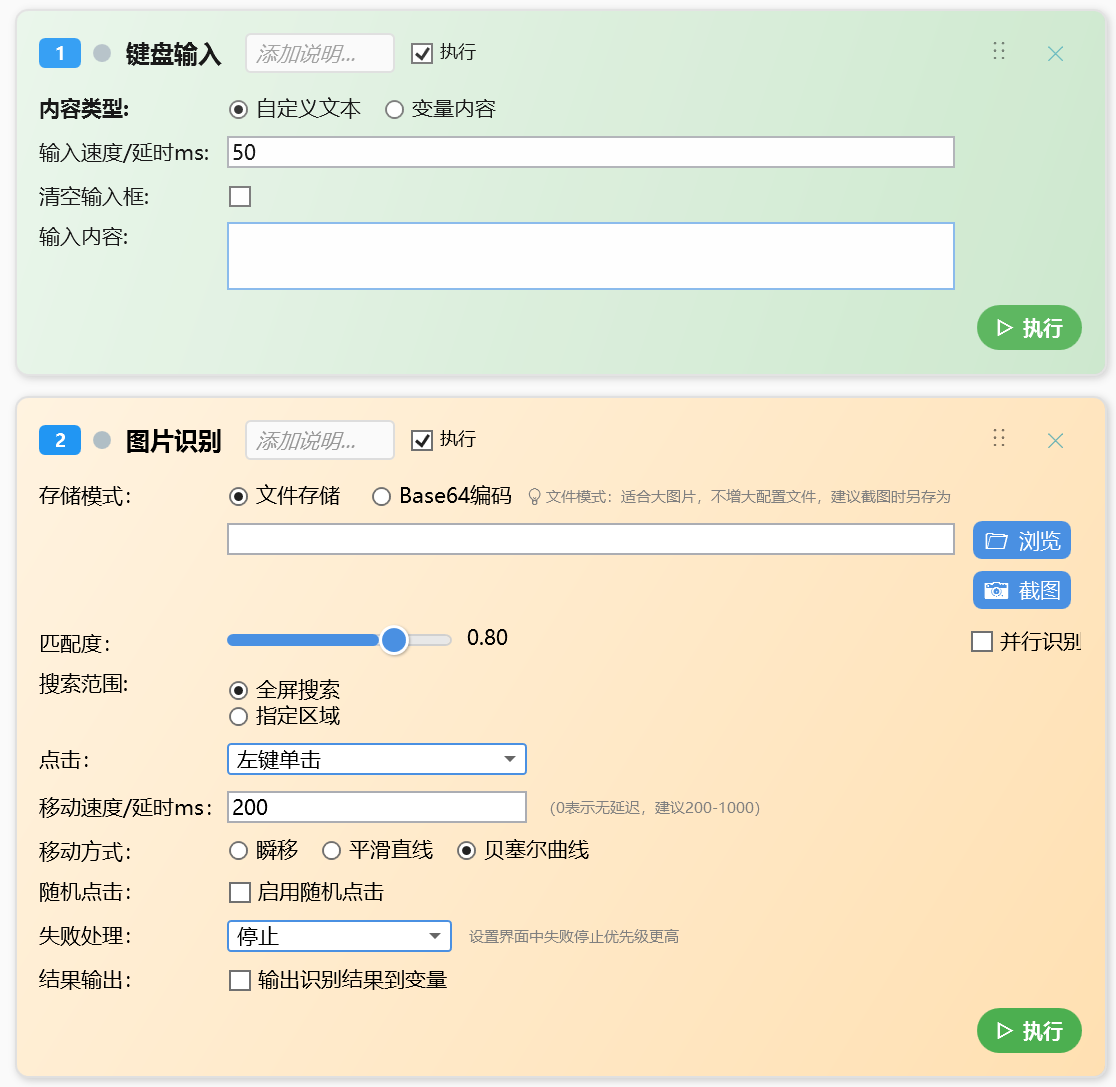The image size is (1116, 1087).
Task: Click the 浏览 browse button
Action: click(x=1021, y=540)
